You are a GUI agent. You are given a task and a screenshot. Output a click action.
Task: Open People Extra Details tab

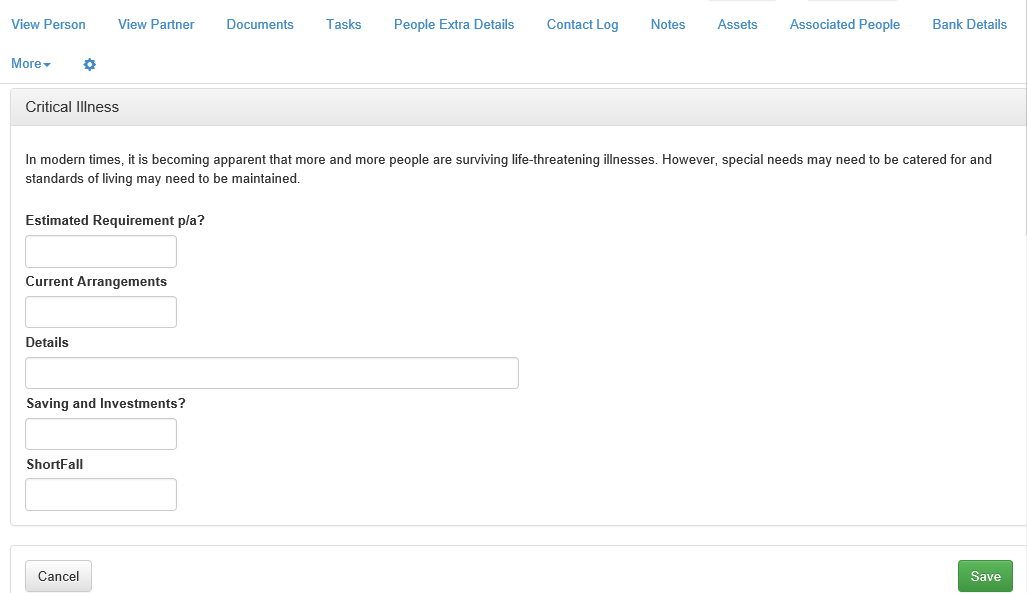454,24
